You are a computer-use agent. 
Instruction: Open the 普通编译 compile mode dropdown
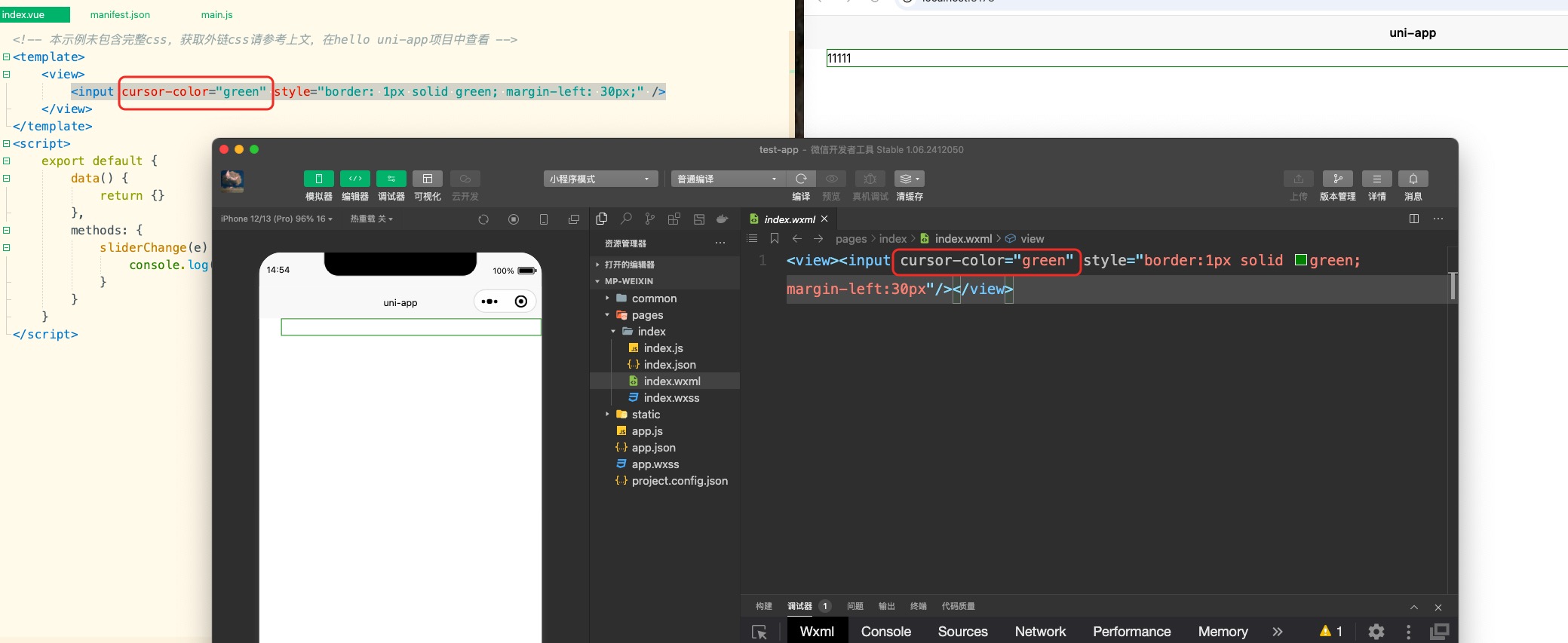[x=728, y=179]
